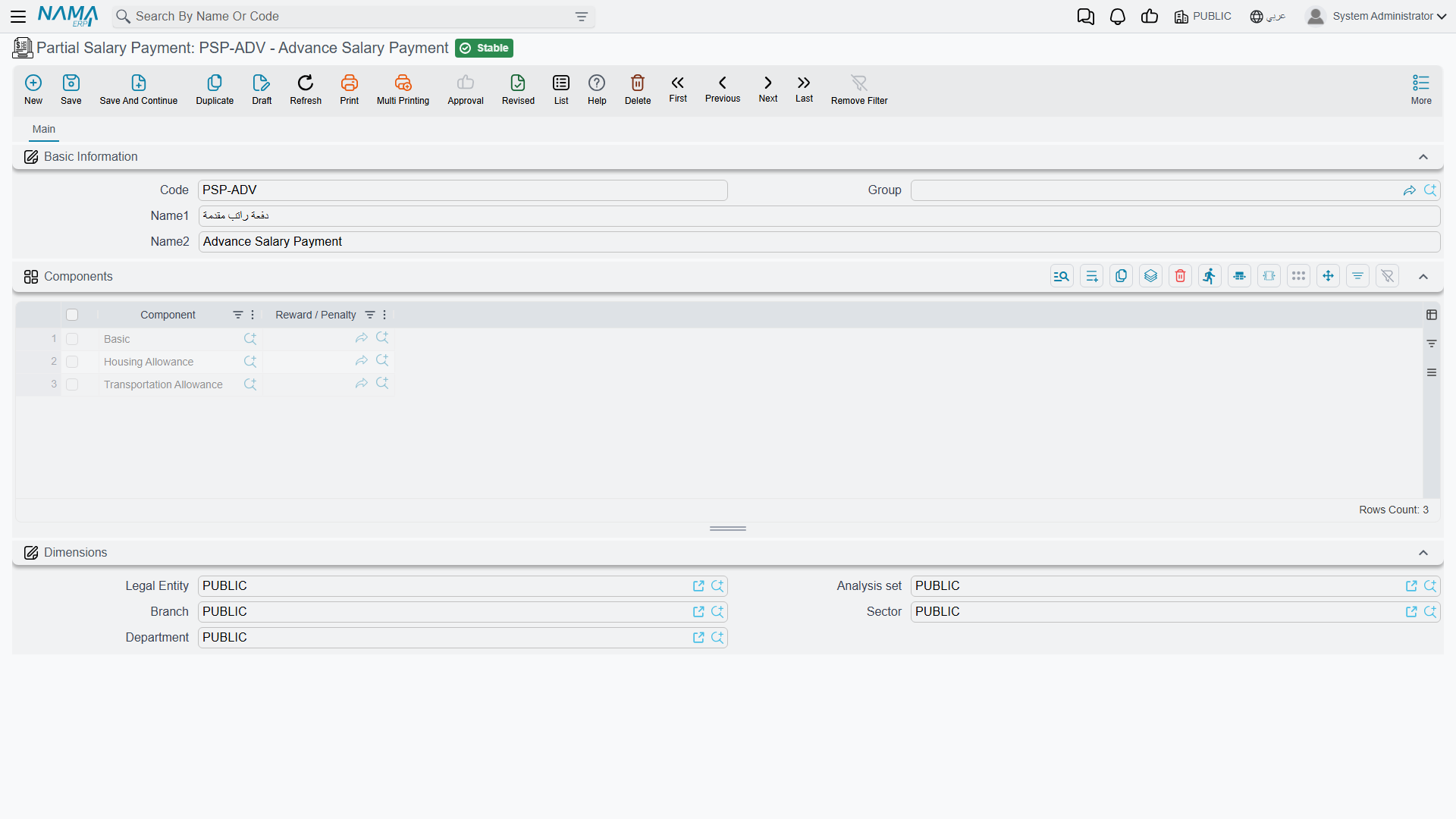Click the Code input field
This screenshot has height=819, width=1456.
tap(463, 190)
